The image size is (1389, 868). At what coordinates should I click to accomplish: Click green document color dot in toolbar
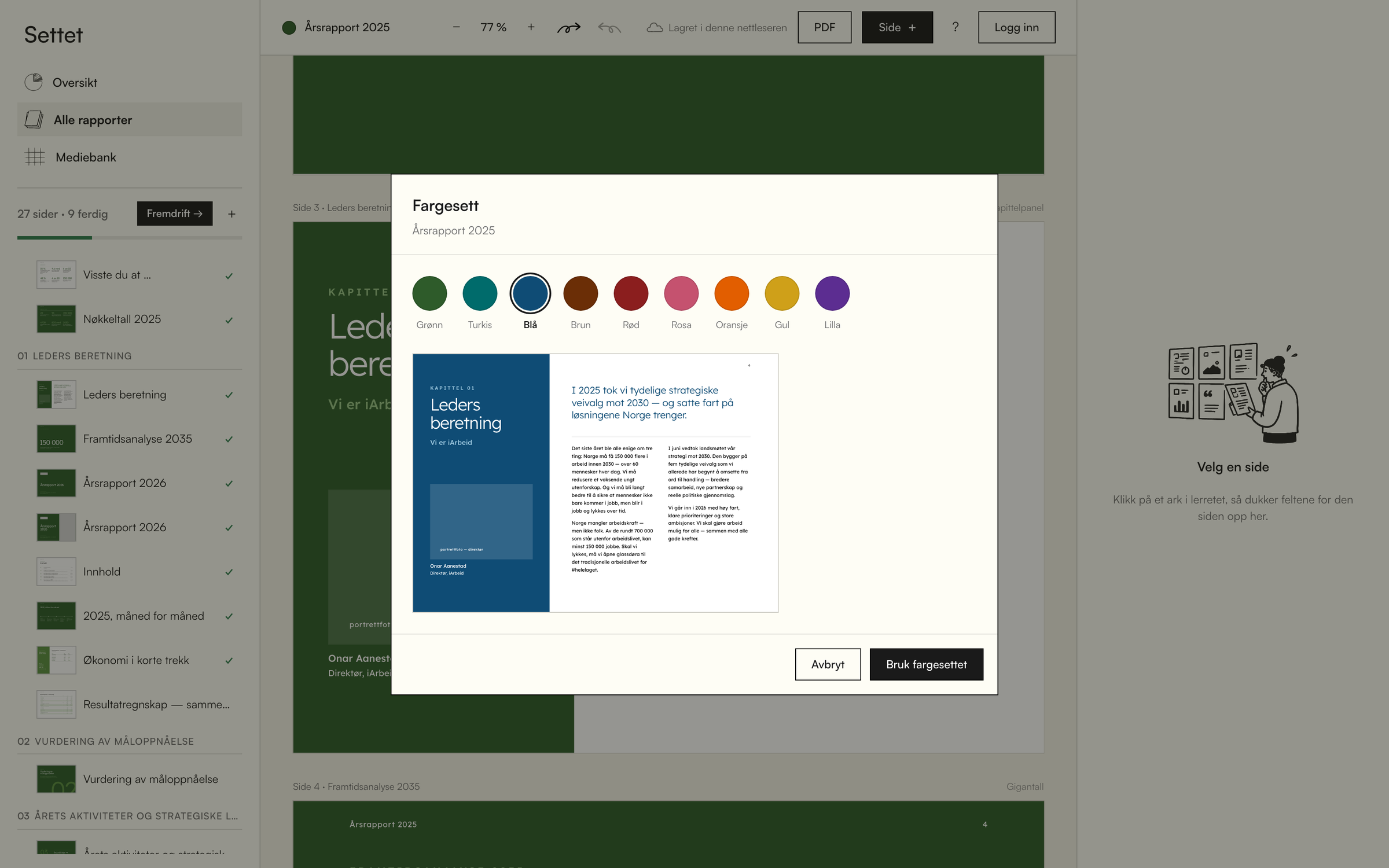[289, 27]
